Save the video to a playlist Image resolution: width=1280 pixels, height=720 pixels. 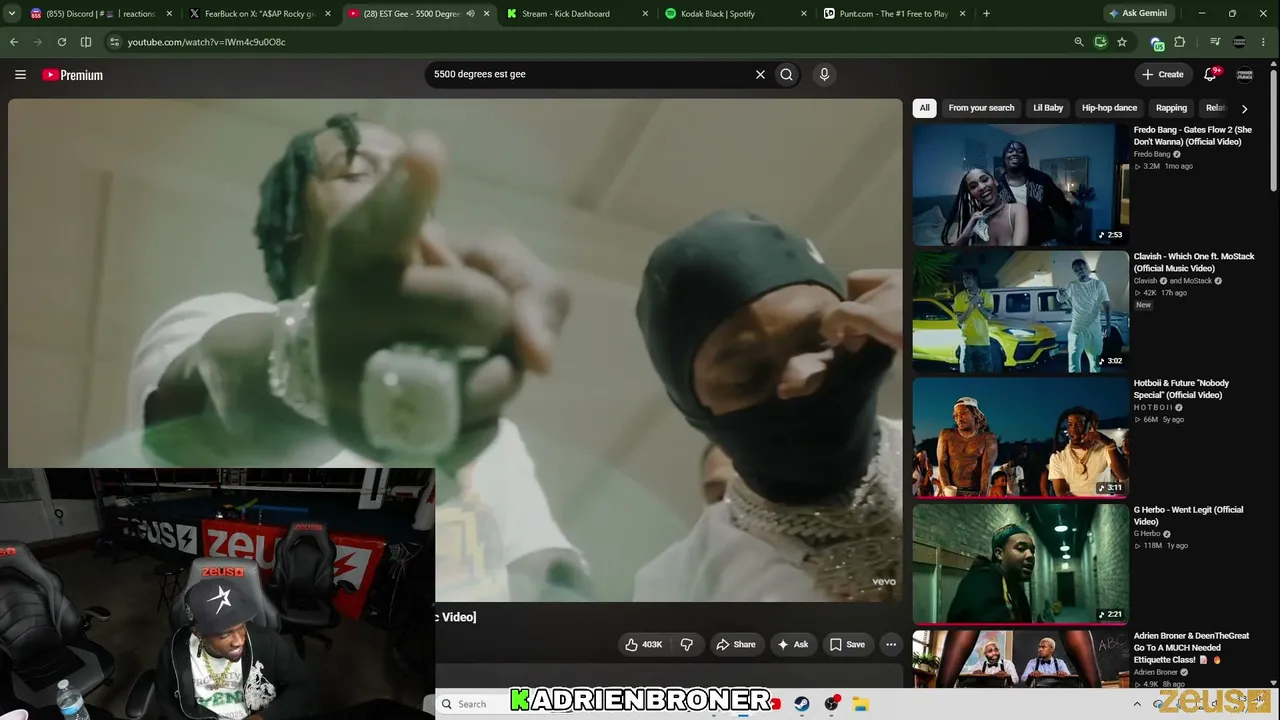[x=847, y=645]
